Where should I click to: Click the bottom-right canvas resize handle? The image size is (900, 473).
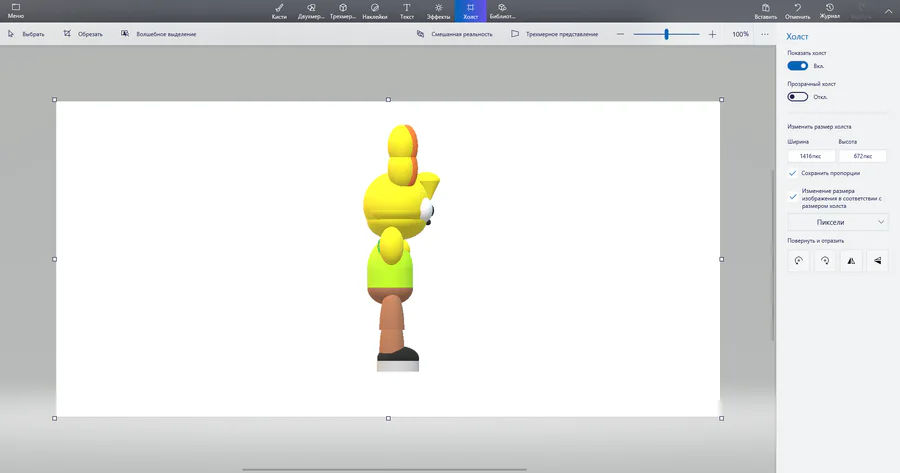721,418
